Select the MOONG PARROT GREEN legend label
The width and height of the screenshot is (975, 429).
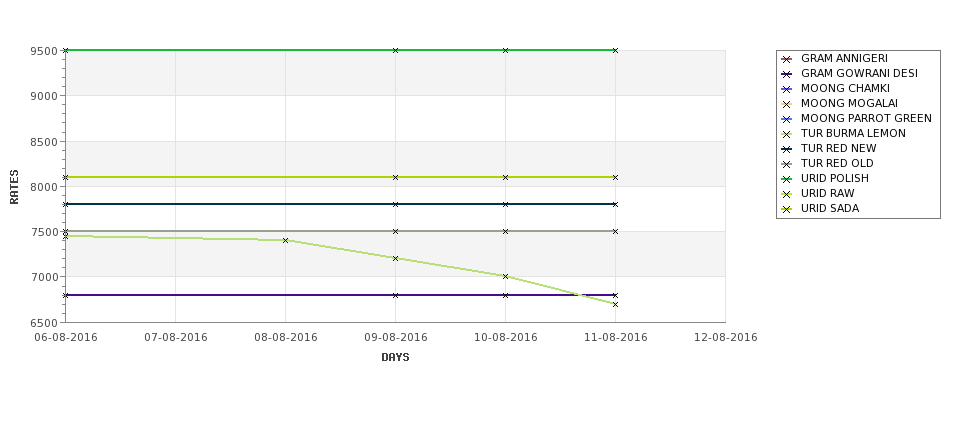[866, 119]
